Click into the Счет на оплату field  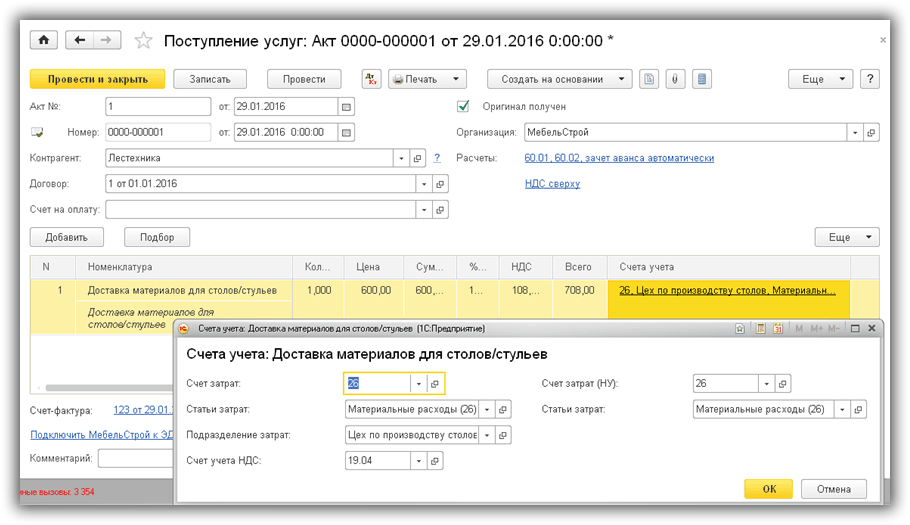coord(260,210)
